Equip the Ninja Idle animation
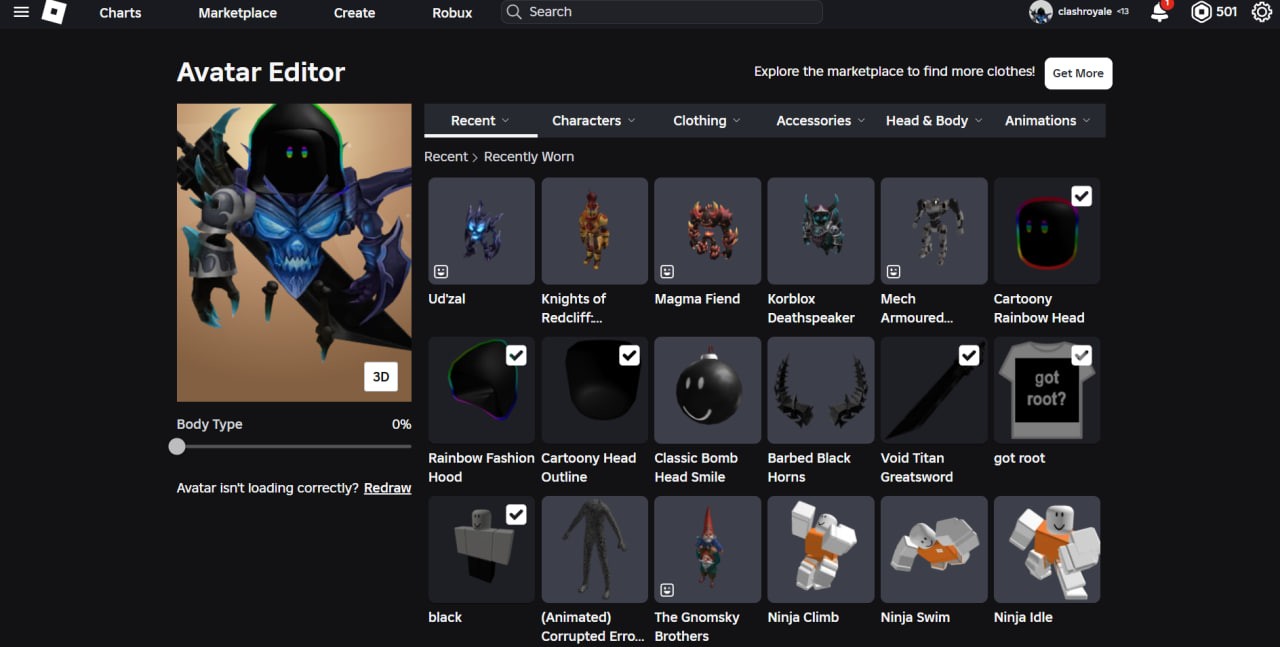The image size is (1280, 647). tap(1046, 549)
